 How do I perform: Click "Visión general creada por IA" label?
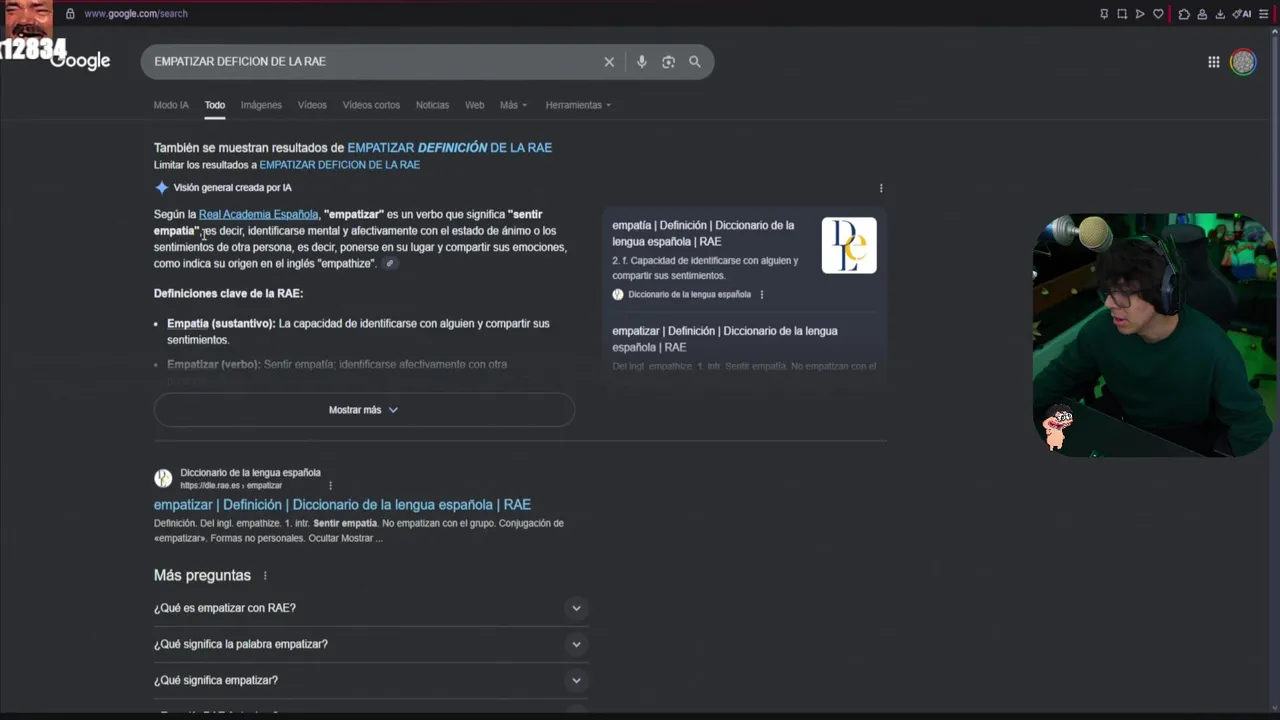pyautogui.click(x=233, y=188)
